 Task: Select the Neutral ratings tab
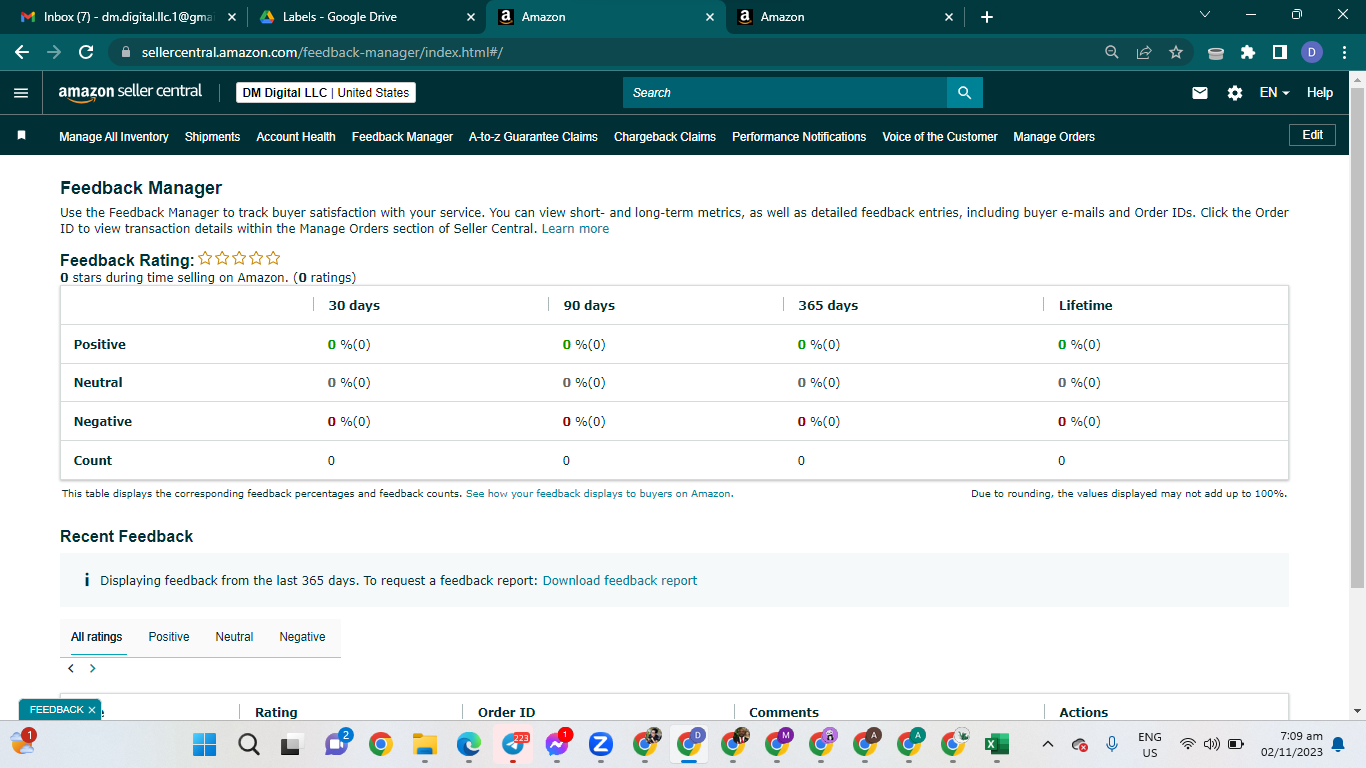(x=234, y=637)
